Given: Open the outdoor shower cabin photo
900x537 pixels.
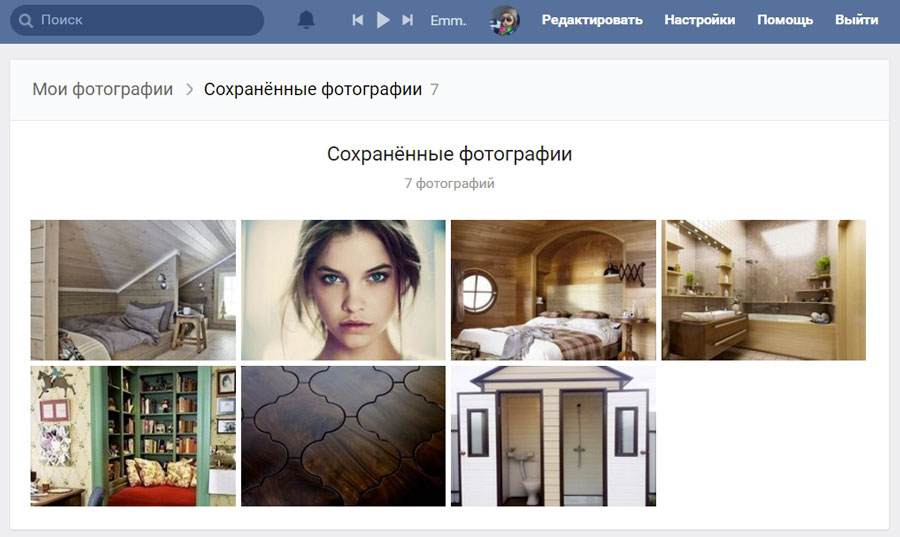Looking at the screenshot, I should (553, 436).
